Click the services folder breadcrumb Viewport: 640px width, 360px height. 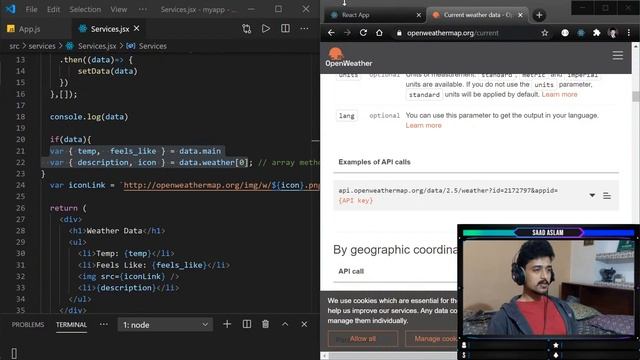point(42,46)
